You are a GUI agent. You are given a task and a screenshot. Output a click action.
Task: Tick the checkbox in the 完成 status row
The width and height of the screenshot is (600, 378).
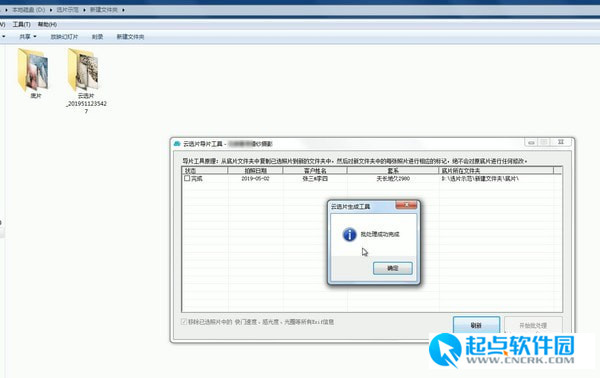pos(187,178)
